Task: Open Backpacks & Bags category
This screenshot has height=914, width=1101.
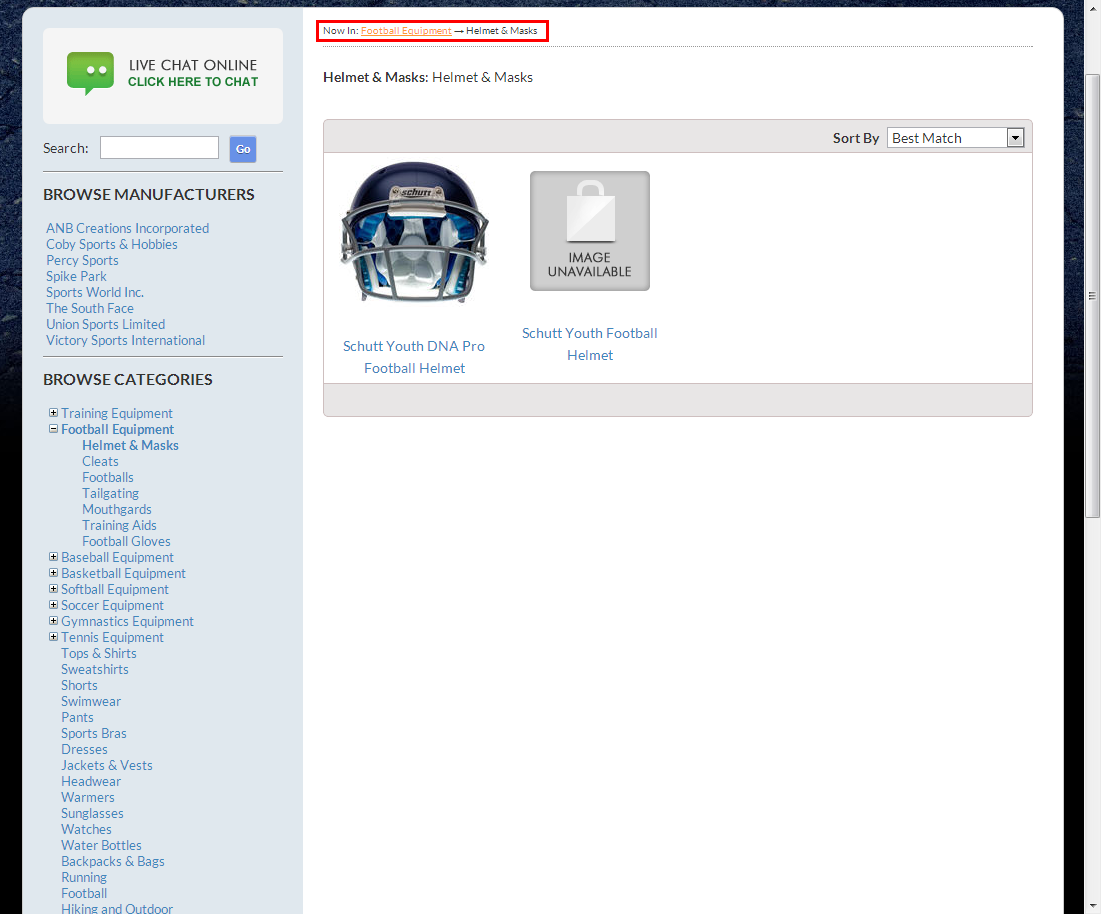Action: (x=112, y=862)
